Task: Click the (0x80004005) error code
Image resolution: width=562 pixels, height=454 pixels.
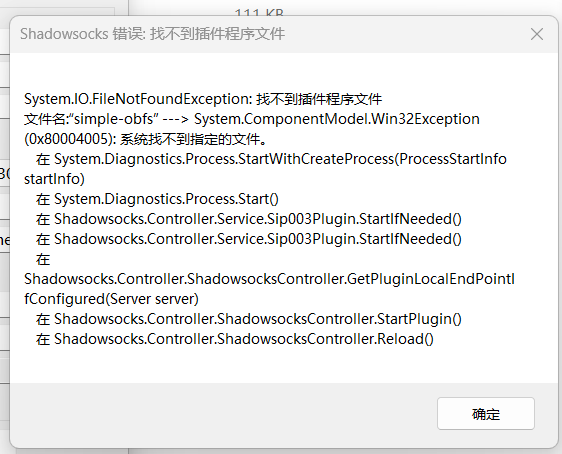Action: click(70, 139)
